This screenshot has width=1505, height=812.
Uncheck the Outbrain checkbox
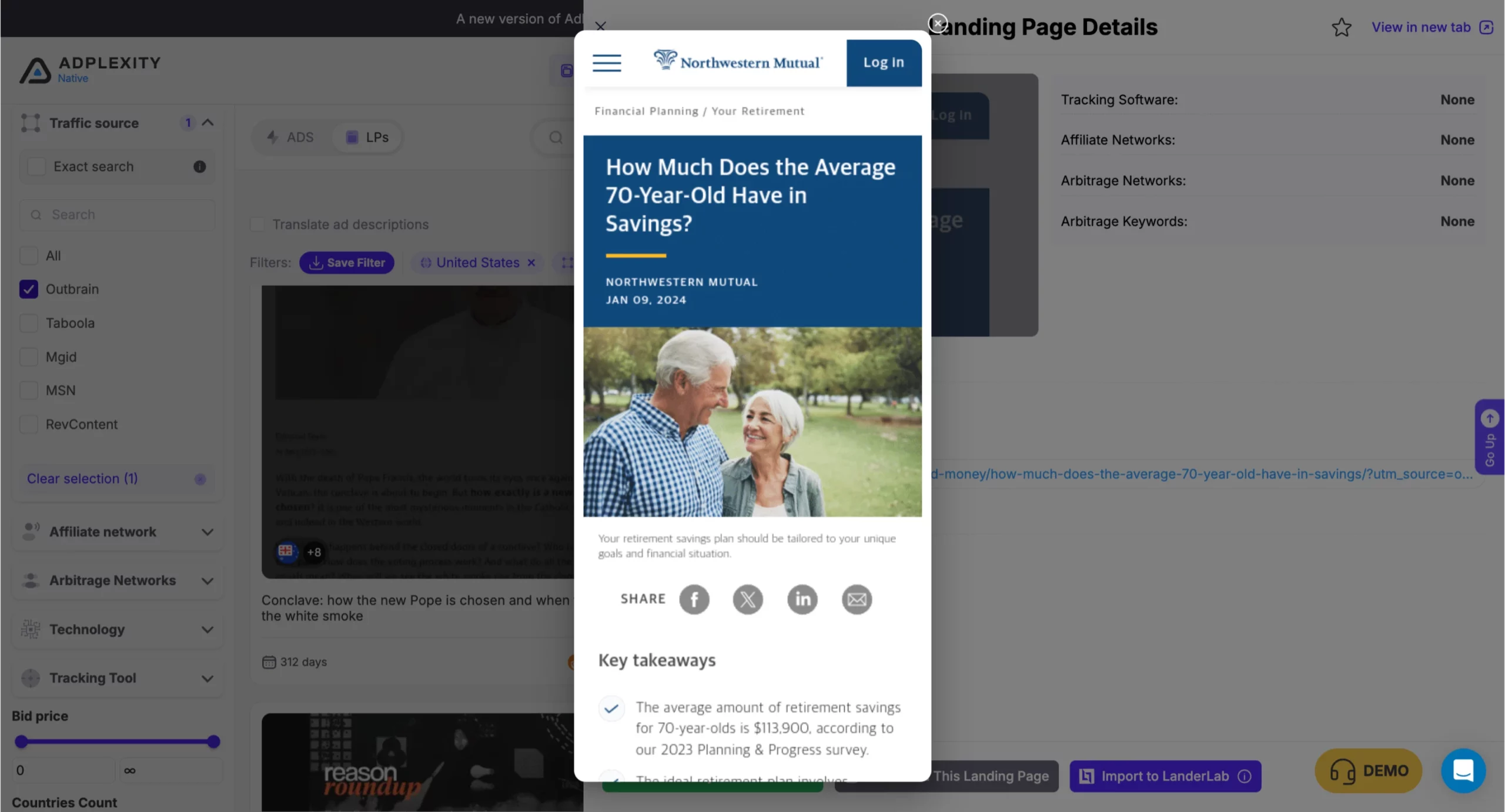[x=29, y=289]
